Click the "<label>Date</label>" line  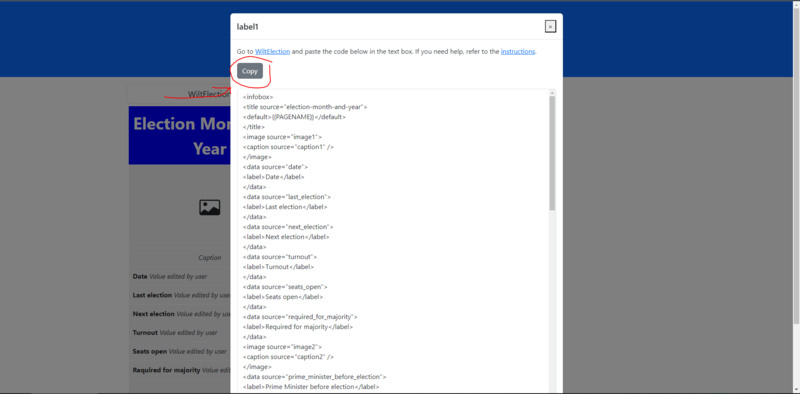click(273, 177)
